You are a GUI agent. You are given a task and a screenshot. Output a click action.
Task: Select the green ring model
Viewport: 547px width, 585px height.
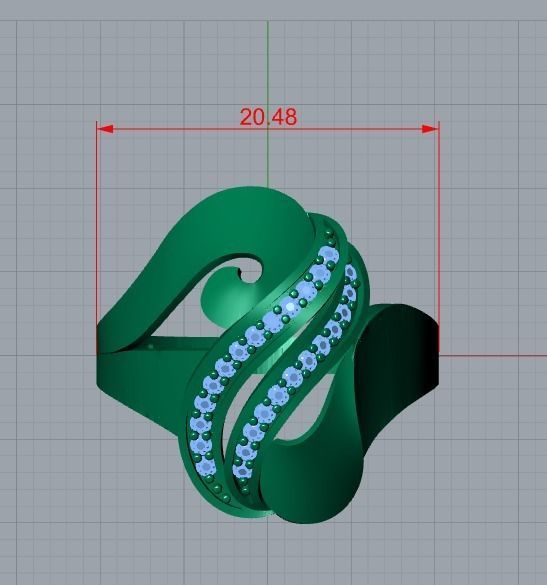(x=268, y=356)
